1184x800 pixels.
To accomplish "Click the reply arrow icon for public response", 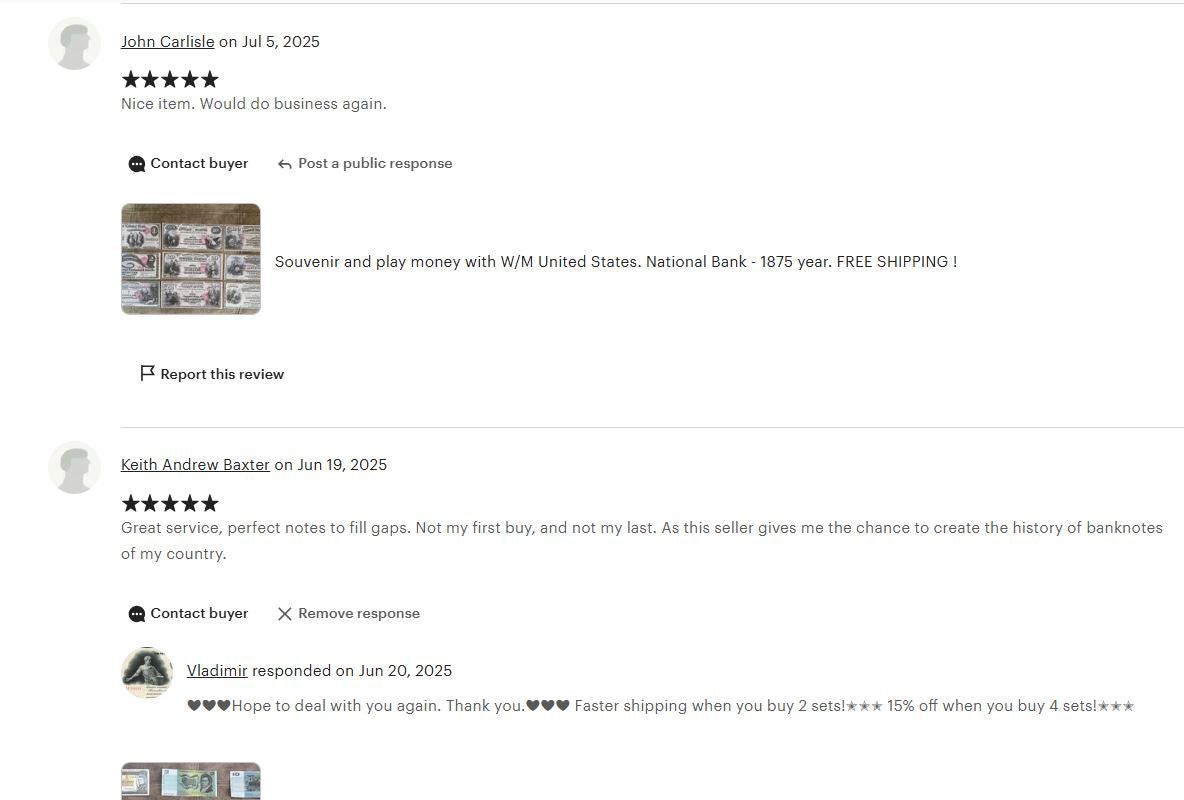I will tap(285, 164).
